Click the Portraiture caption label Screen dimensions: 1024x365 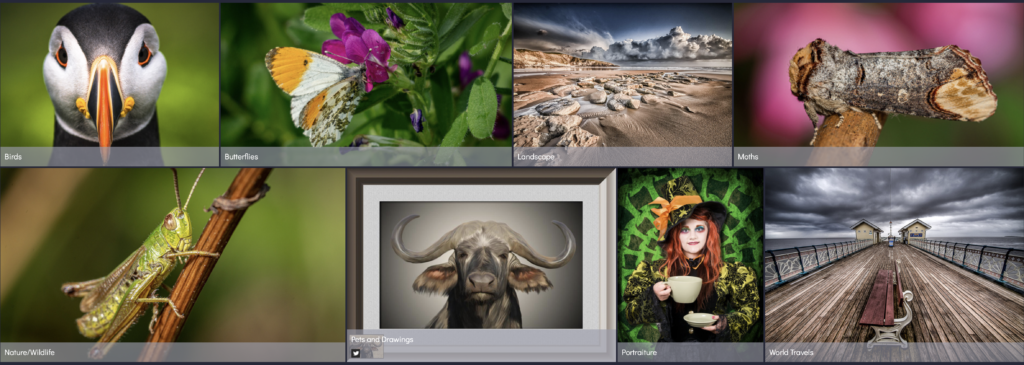(638, 353)
